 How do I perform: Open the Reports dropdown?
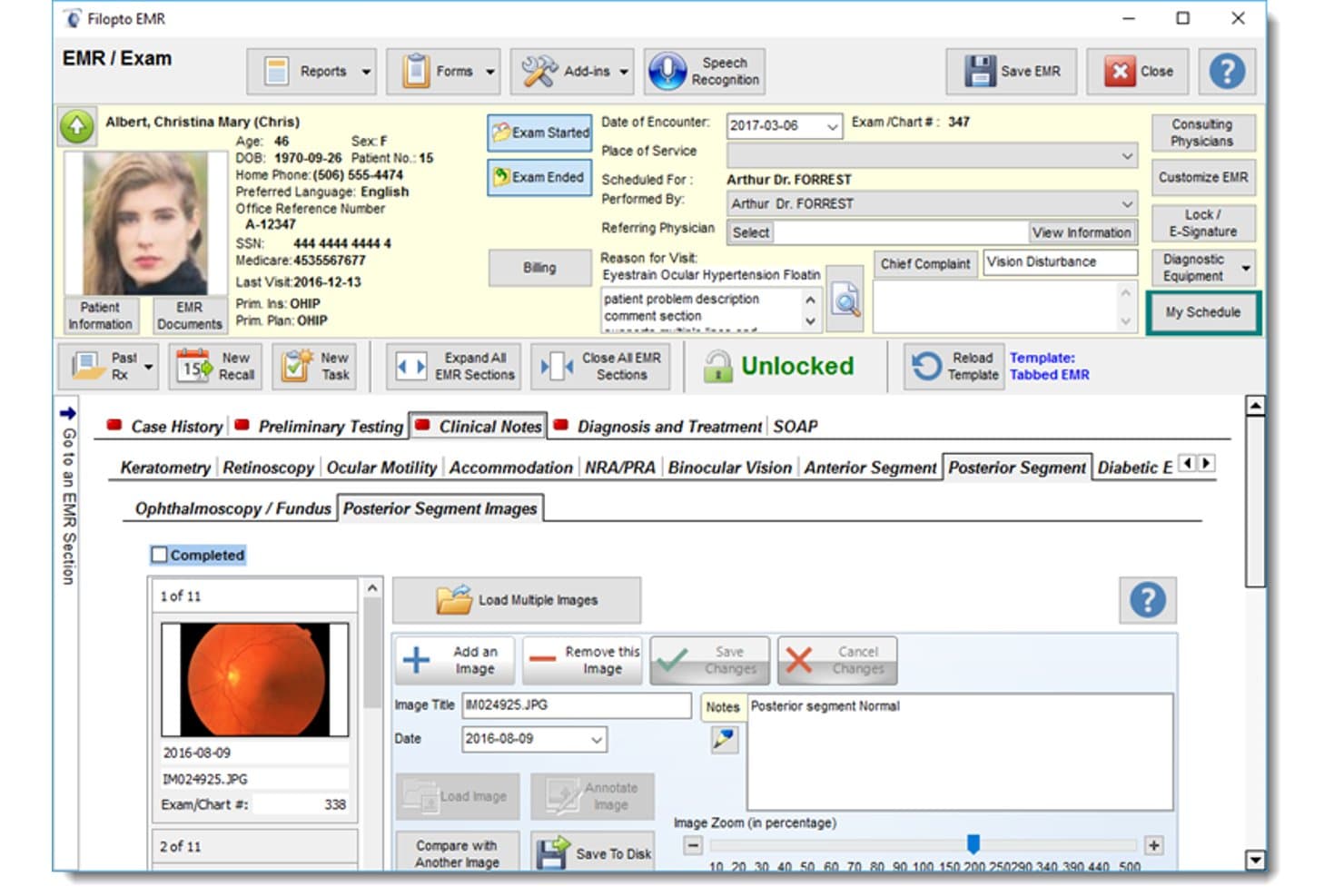pyautogui.click(x=311, y=71)
